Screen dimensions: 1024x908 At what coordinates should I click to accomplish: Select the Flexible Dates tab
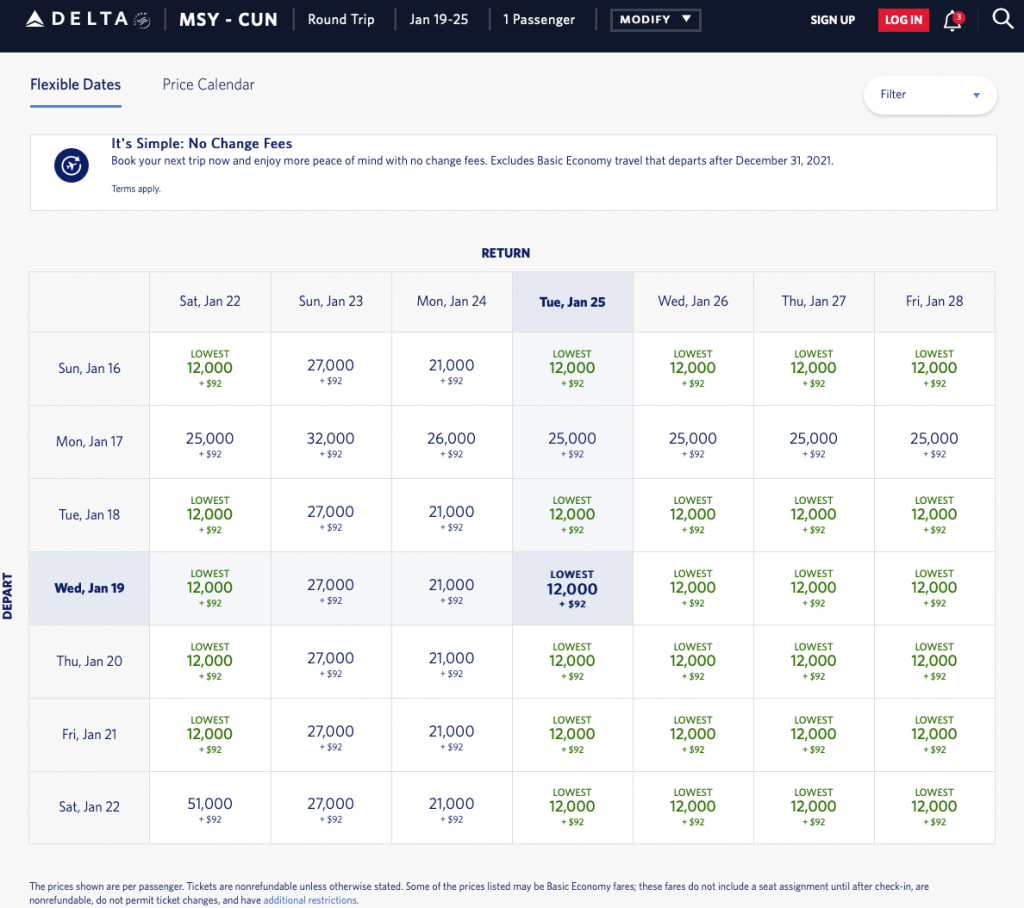tap(75, 85)
